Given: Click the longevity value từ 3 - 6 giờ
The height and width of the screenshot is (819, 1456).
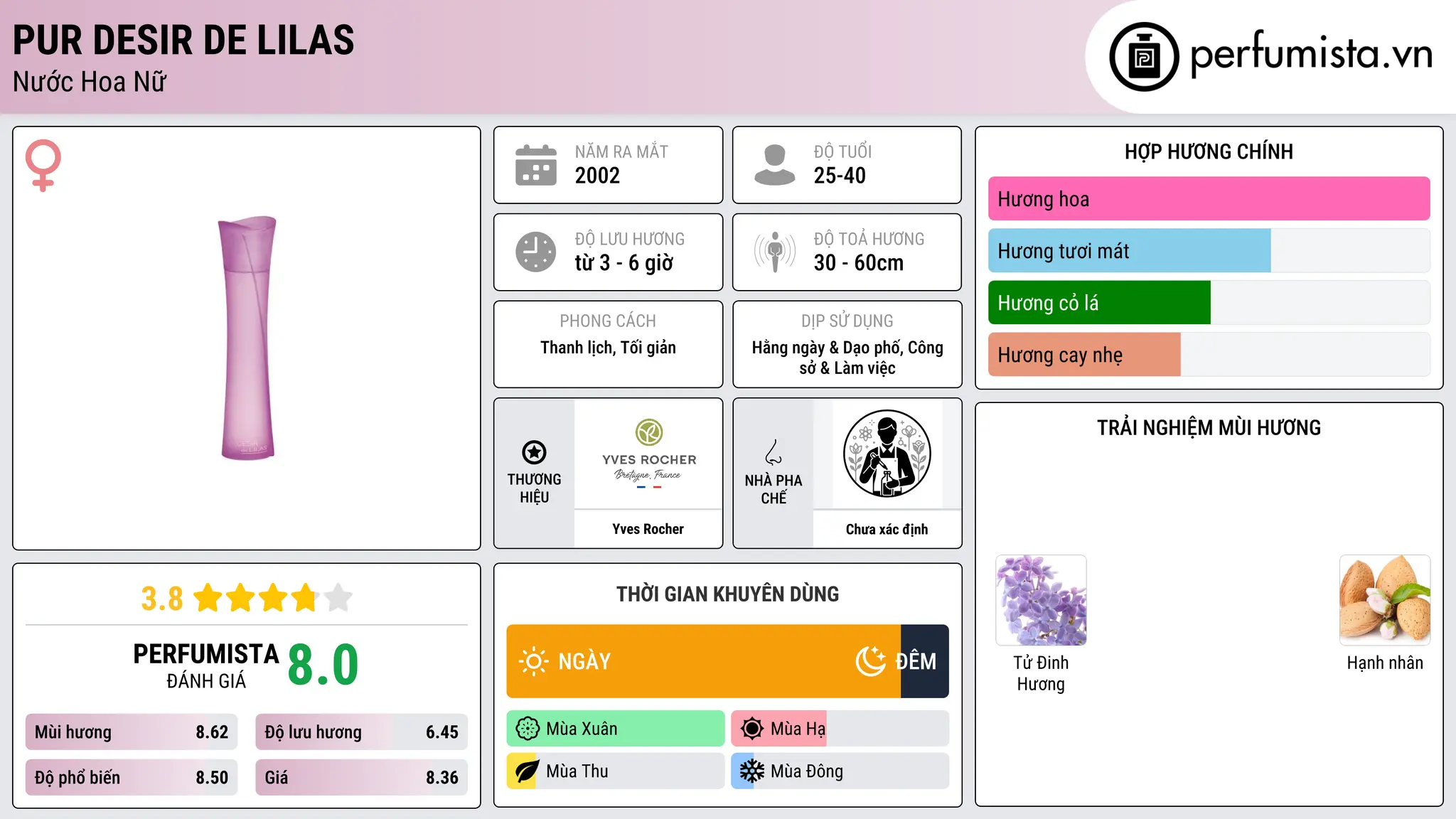Looking at the screenshot, I should 624,263.
